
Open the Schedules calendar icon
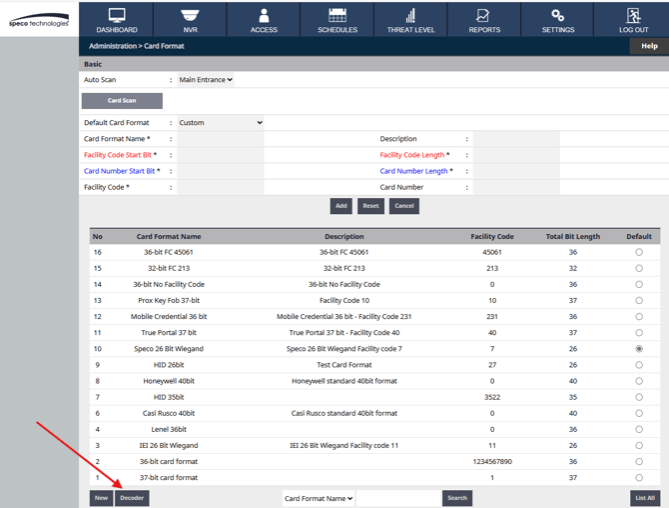tap(337, 15)
